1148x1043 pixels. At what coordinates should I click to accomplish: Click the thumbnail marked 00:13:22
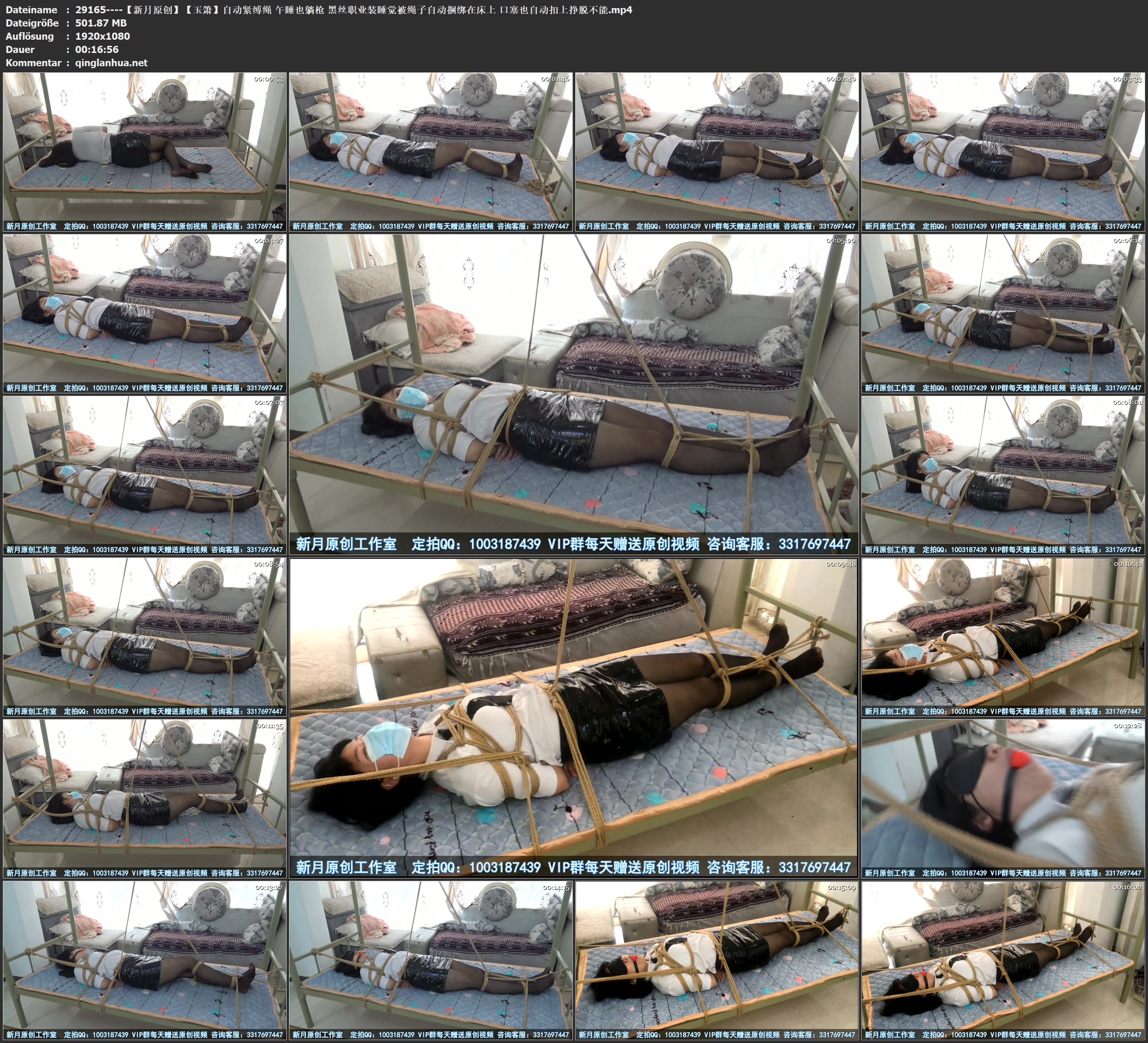pyautogui.click(x=145, y=960)
